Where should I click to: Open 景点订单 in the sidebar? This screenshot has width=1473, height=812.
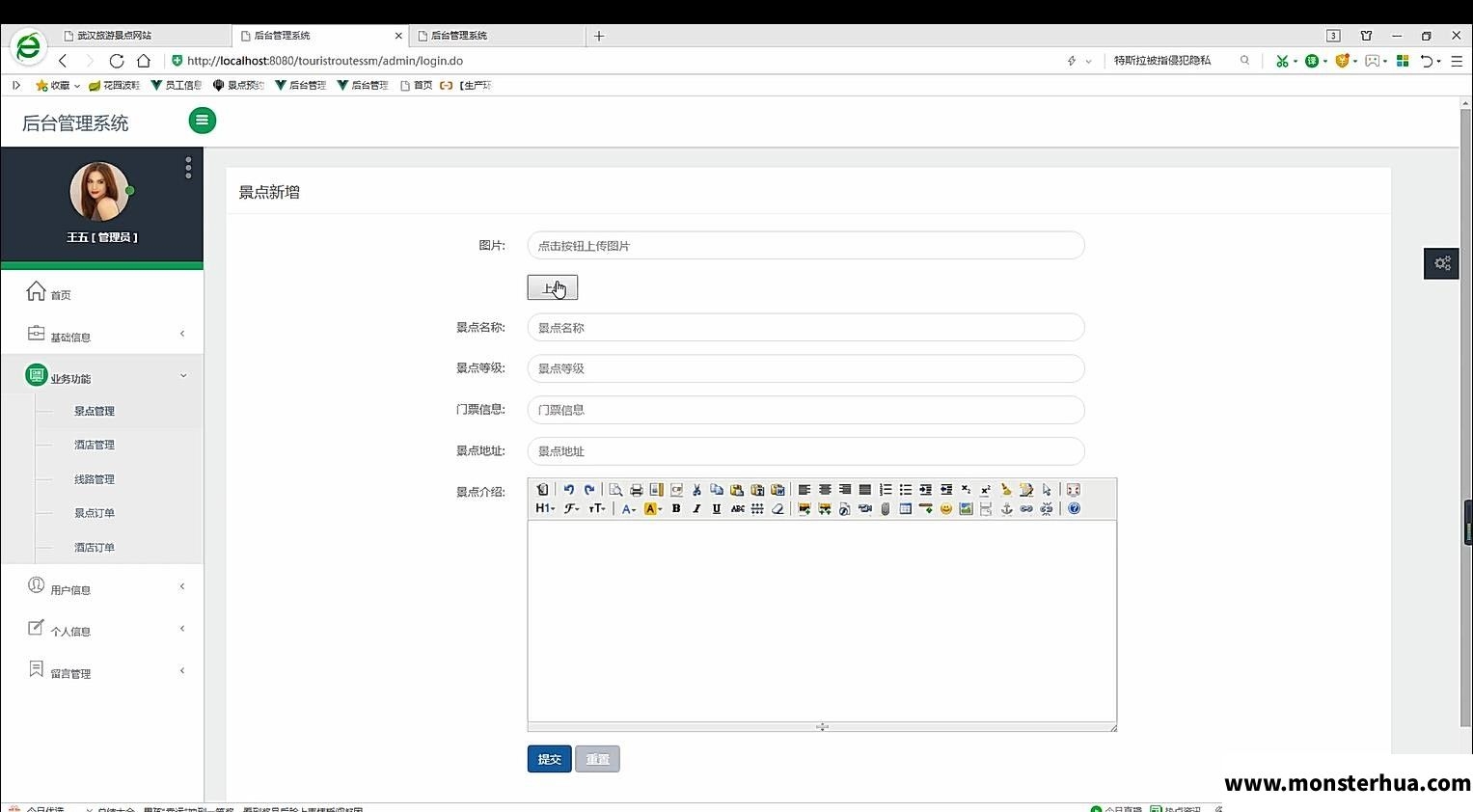click(95, 513)
